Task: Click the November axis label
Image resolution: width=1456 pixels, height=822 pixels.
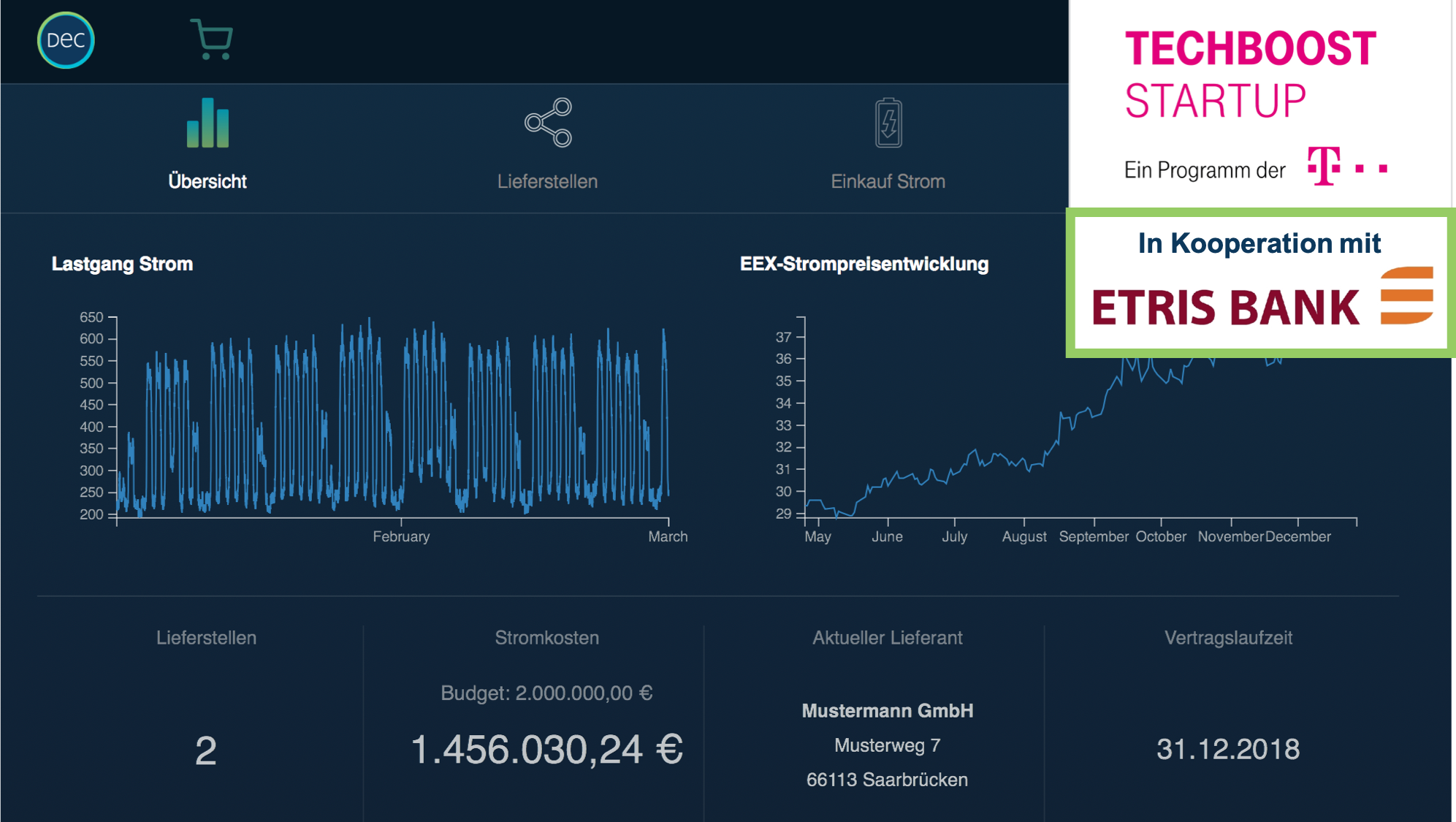Action: click(x=1230, y=536)
